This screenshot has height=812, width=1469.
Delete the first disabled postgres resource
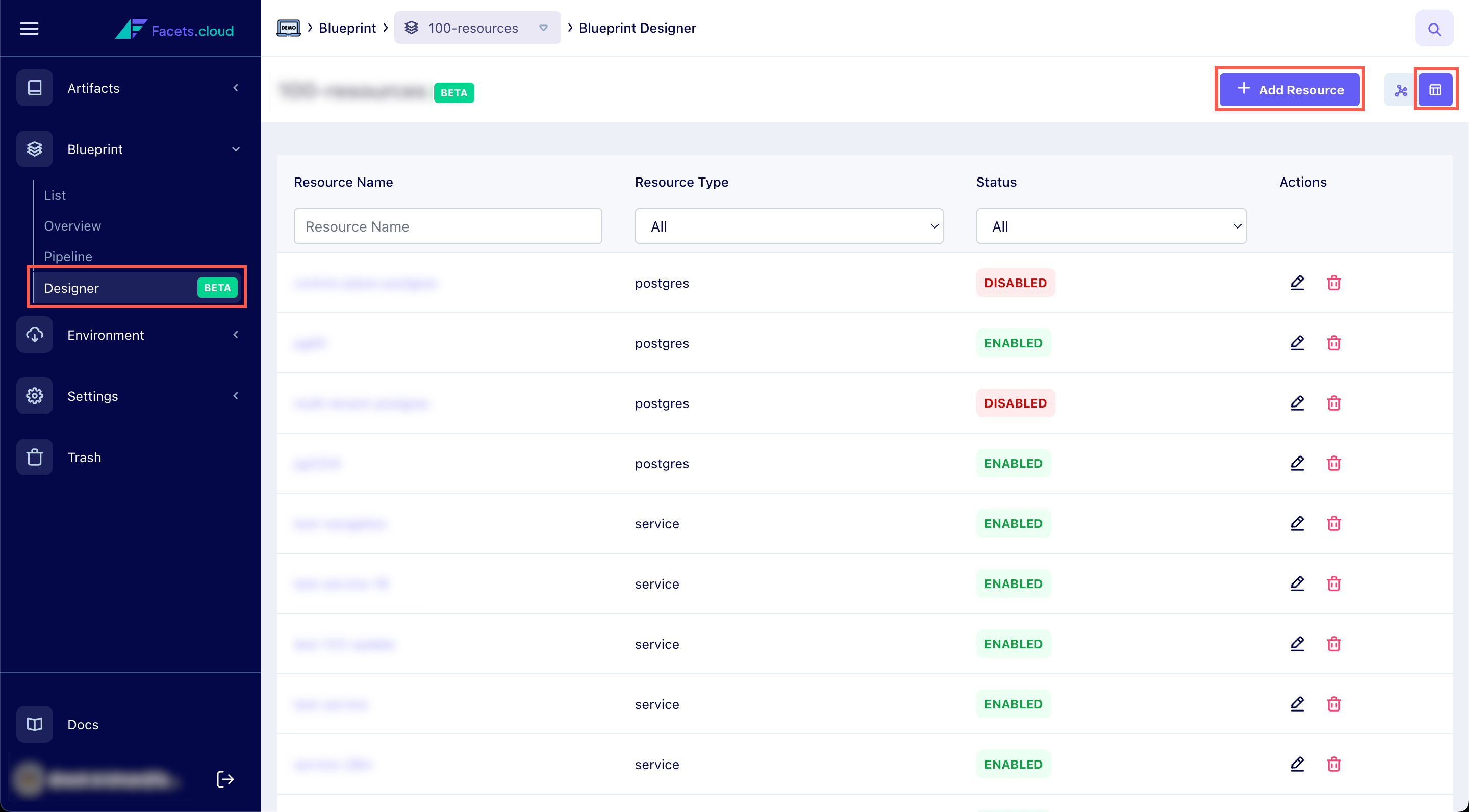[1333, 282]
